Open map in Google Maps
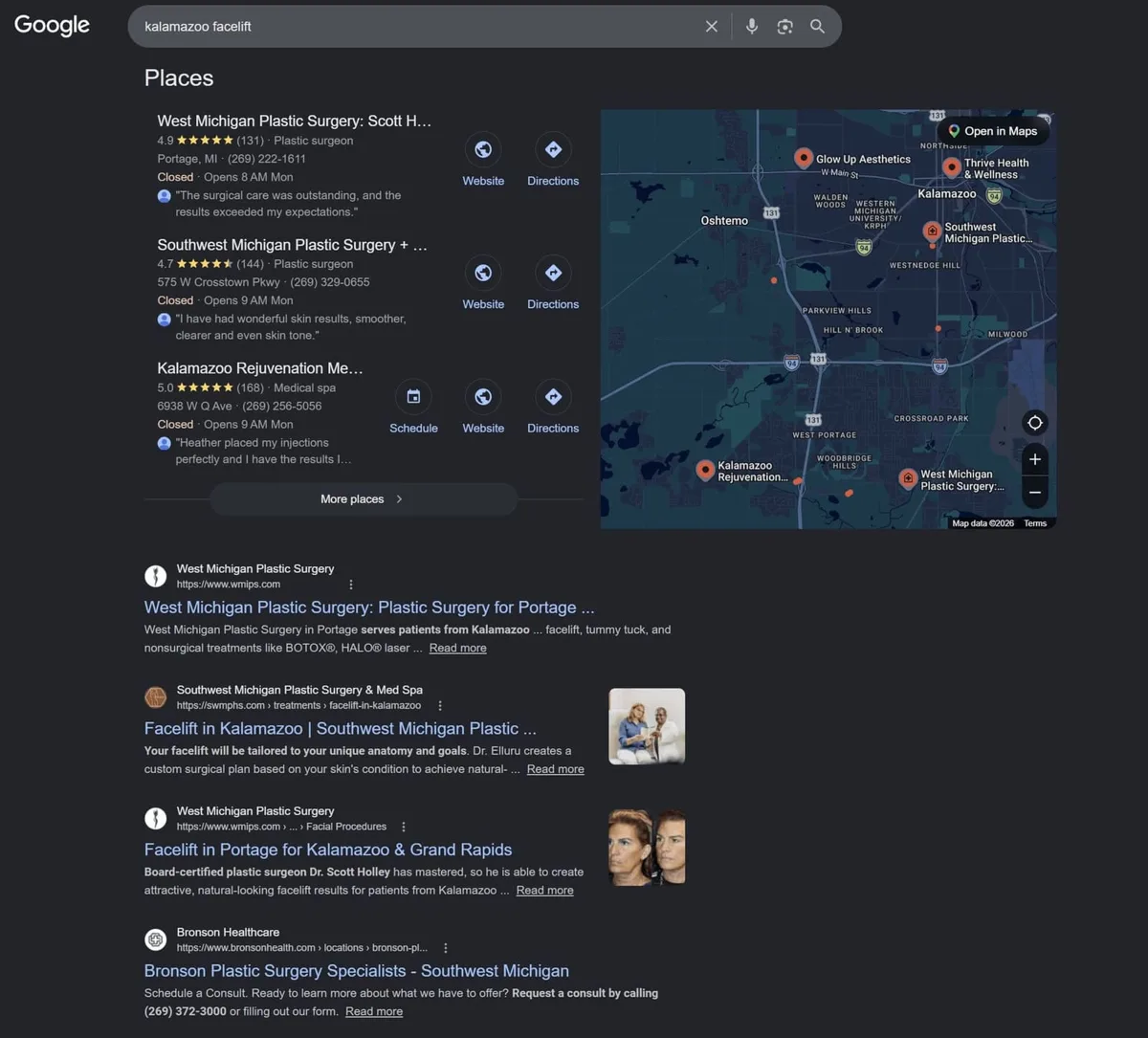This screenshot has height=1038, width=1148. click(992, 131)
